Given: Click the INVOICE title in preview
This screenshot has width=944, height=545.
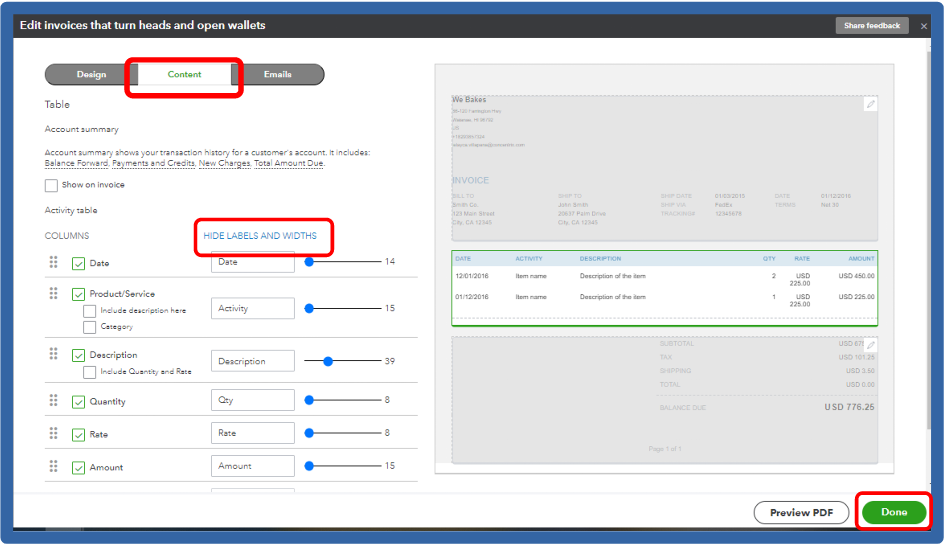Looking at the screenshot, I should pos(471,180).
